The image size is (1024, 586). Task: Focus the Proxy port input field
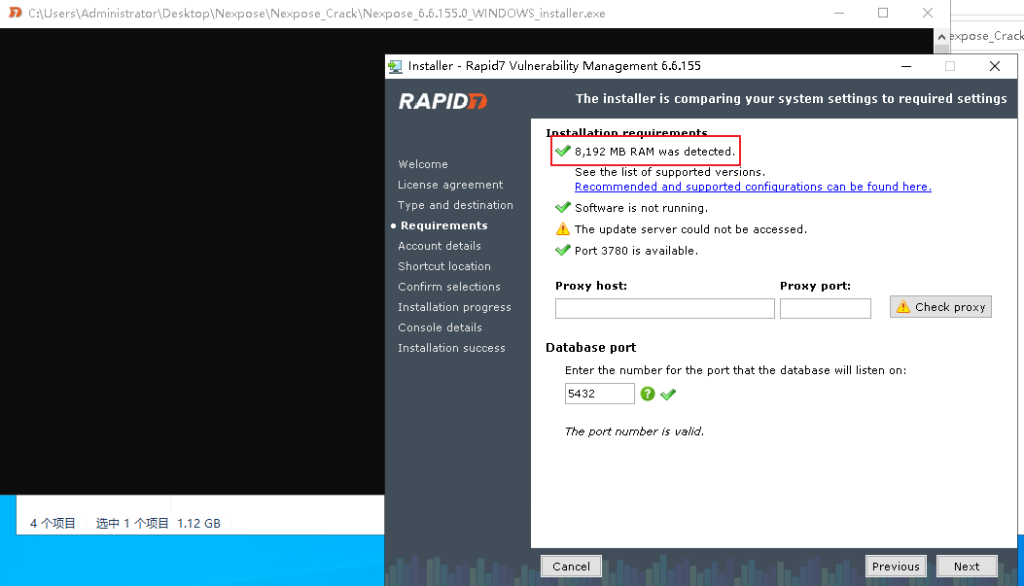coord(825,308)
